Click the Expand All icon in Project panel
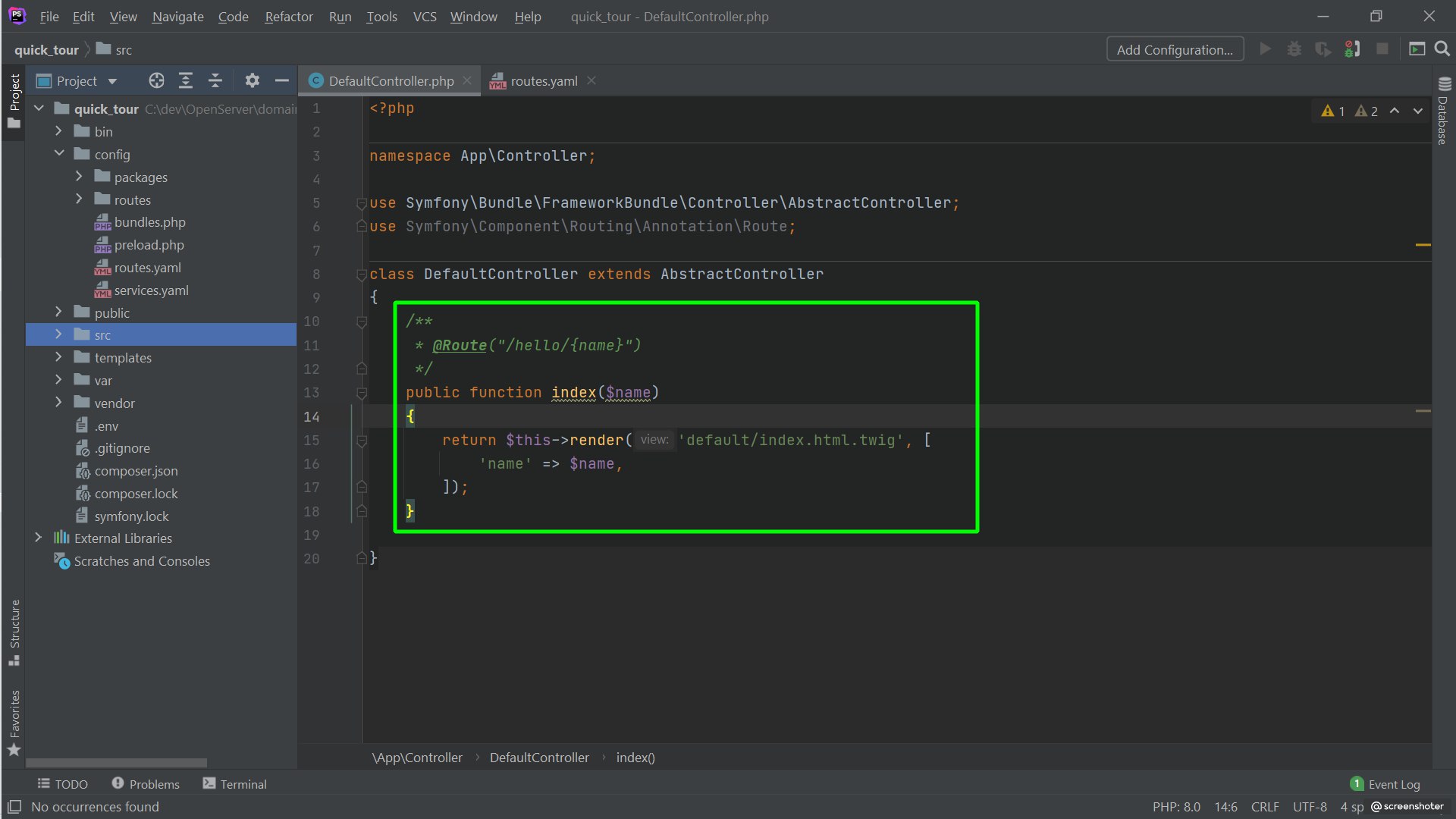The width and height of the screenshot is (1456, 819). pyautogui.click(x=186, y=80)
